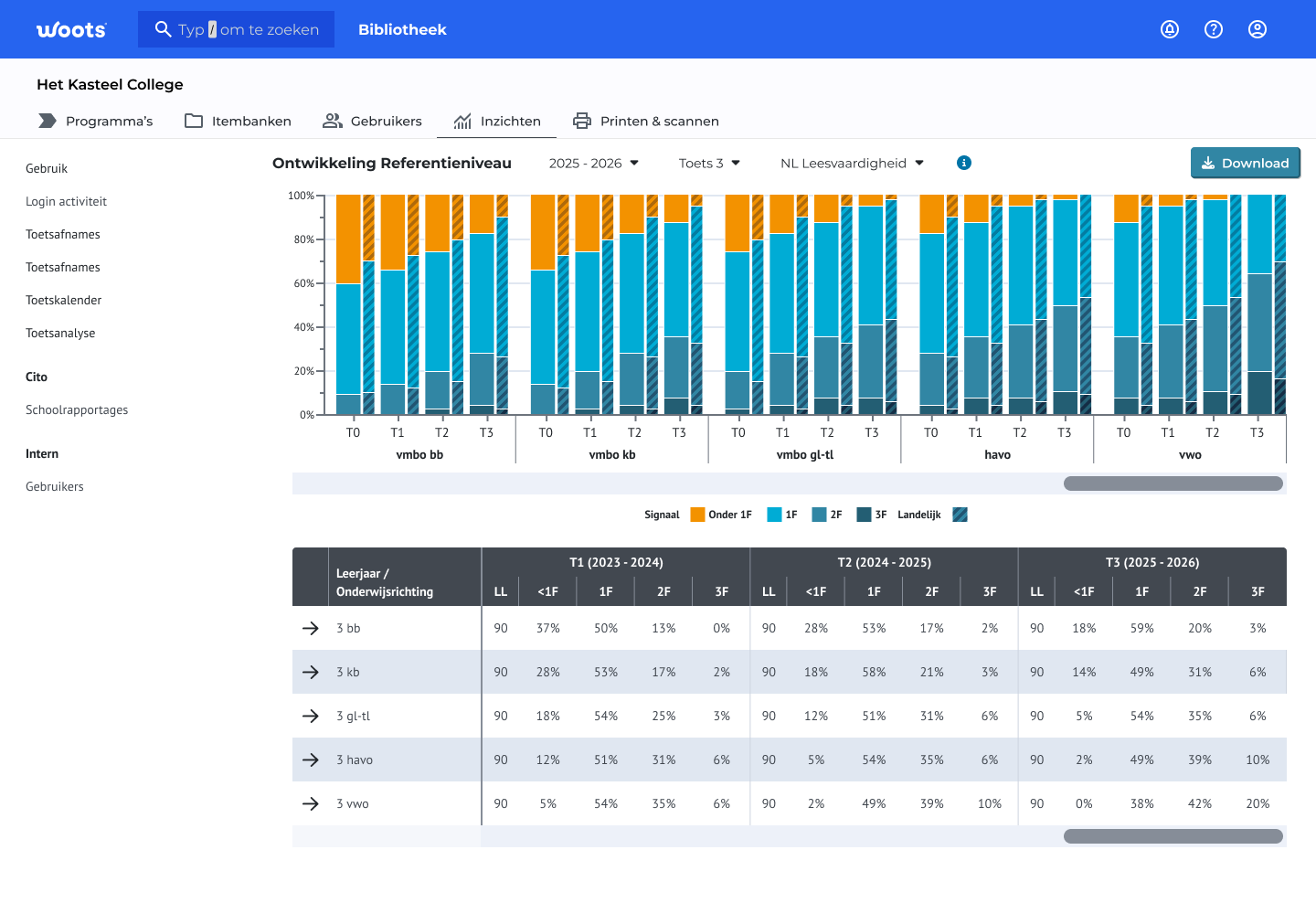Screen dimensions: 1316x903
Task: Open the Toets 3 dropdown
Action: pos(709,163)
